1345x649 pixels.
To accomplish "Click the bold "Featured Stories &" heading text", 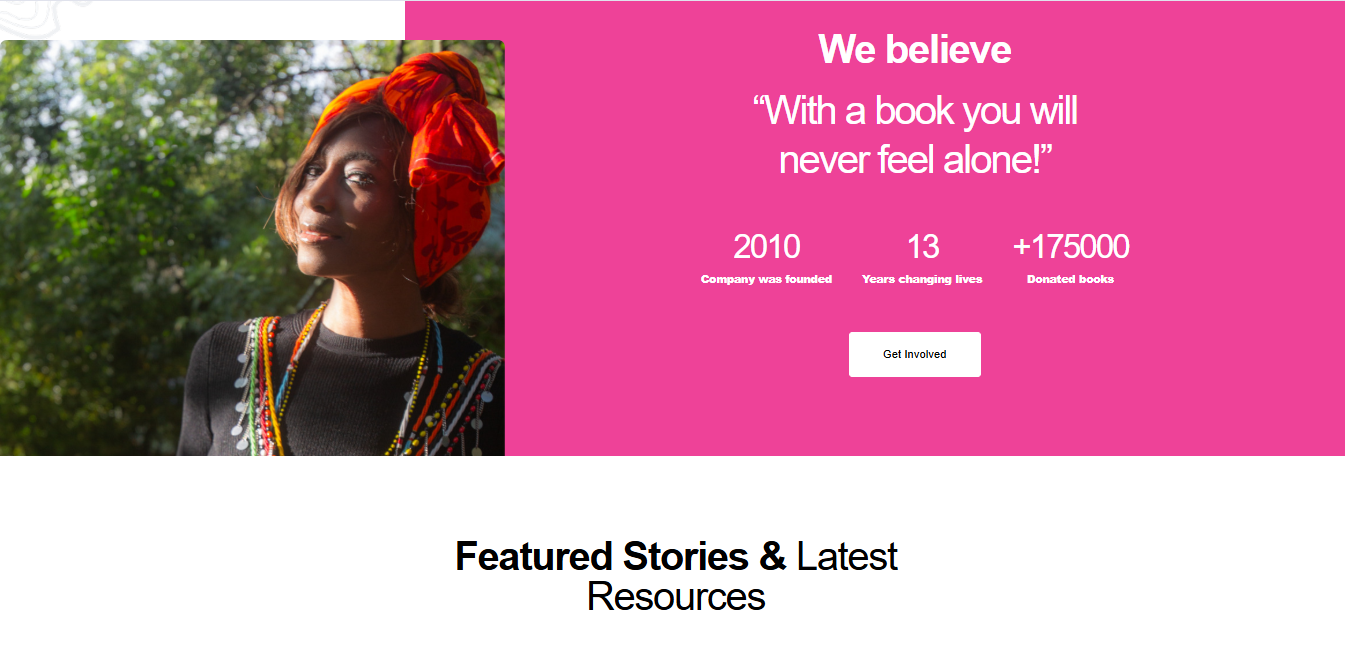I will coord(620,556).
